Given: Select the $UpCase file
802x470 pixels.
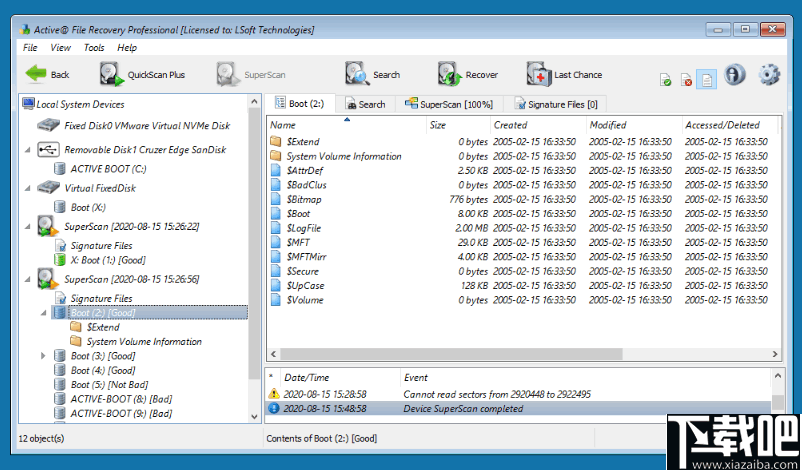Looking at the screenshot, I should [305, 285].
